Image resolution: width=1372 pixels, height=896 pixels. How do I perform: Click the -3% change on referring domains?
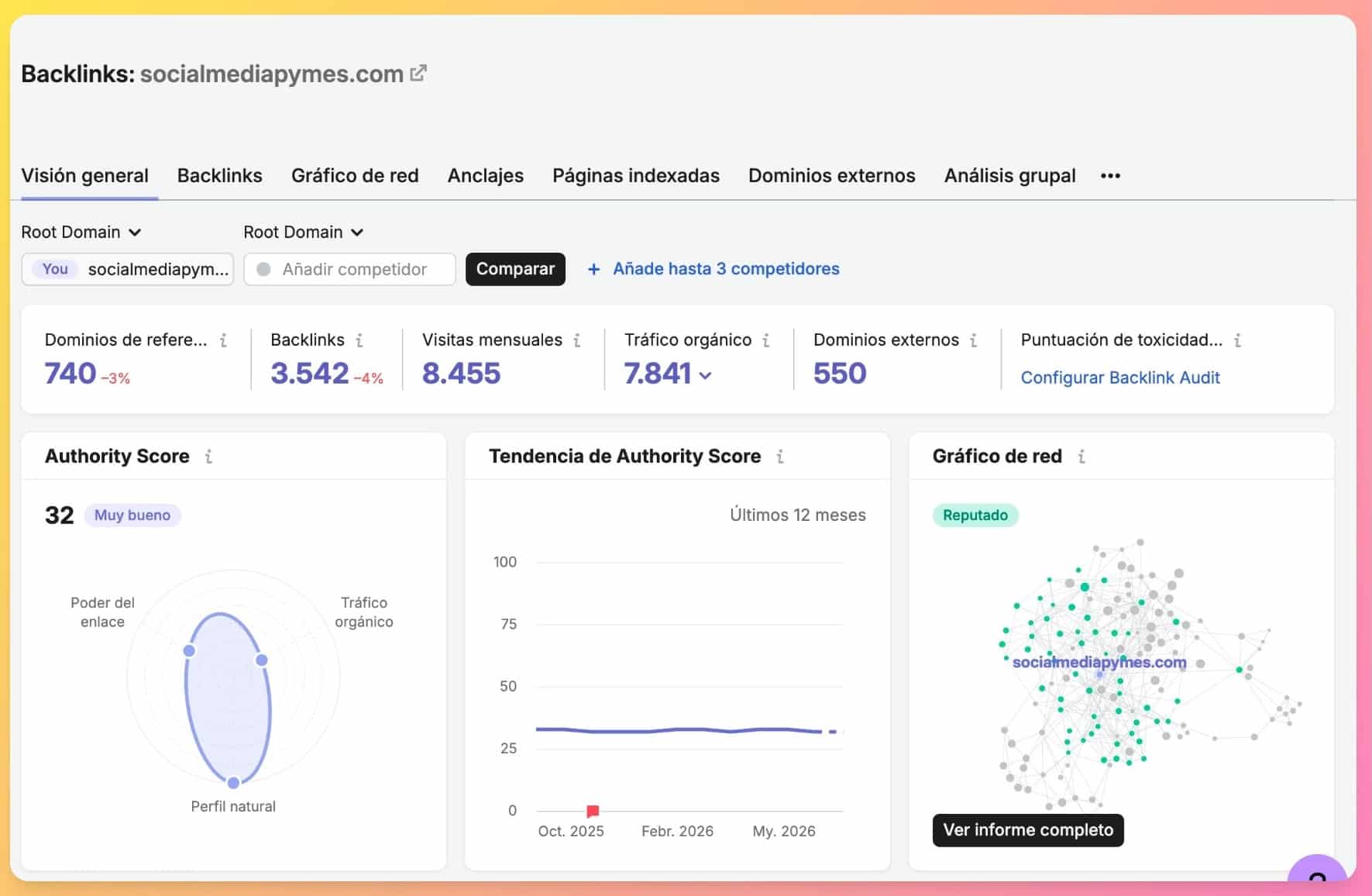(115, 378)
